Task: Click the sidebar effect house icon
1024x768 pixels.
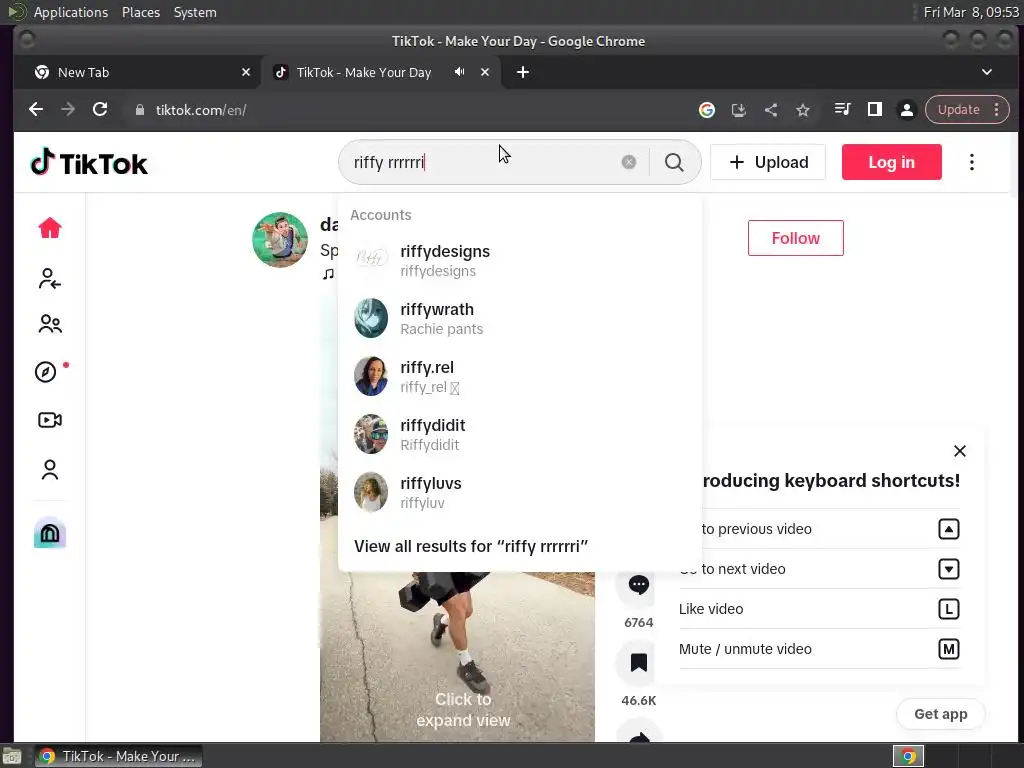Action: [50, 533]
